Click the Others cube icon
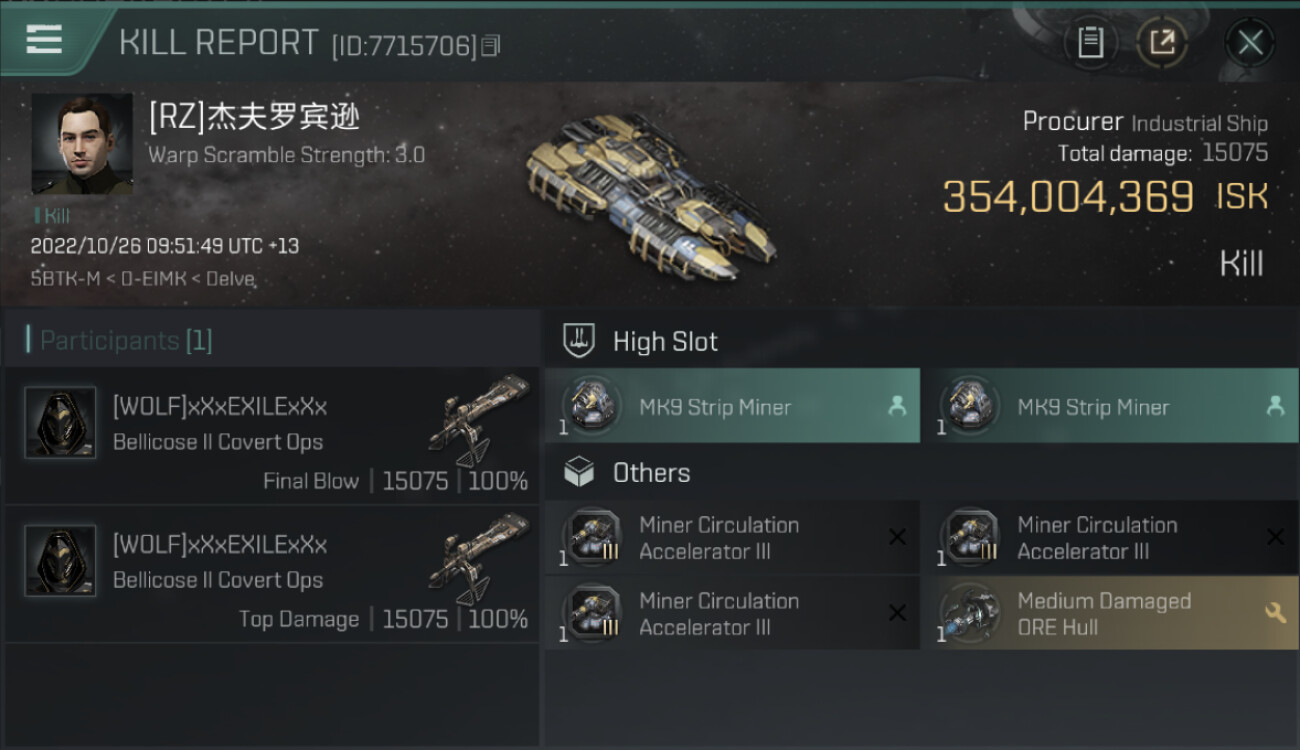The image size is (1300, 750). (579, 472)
